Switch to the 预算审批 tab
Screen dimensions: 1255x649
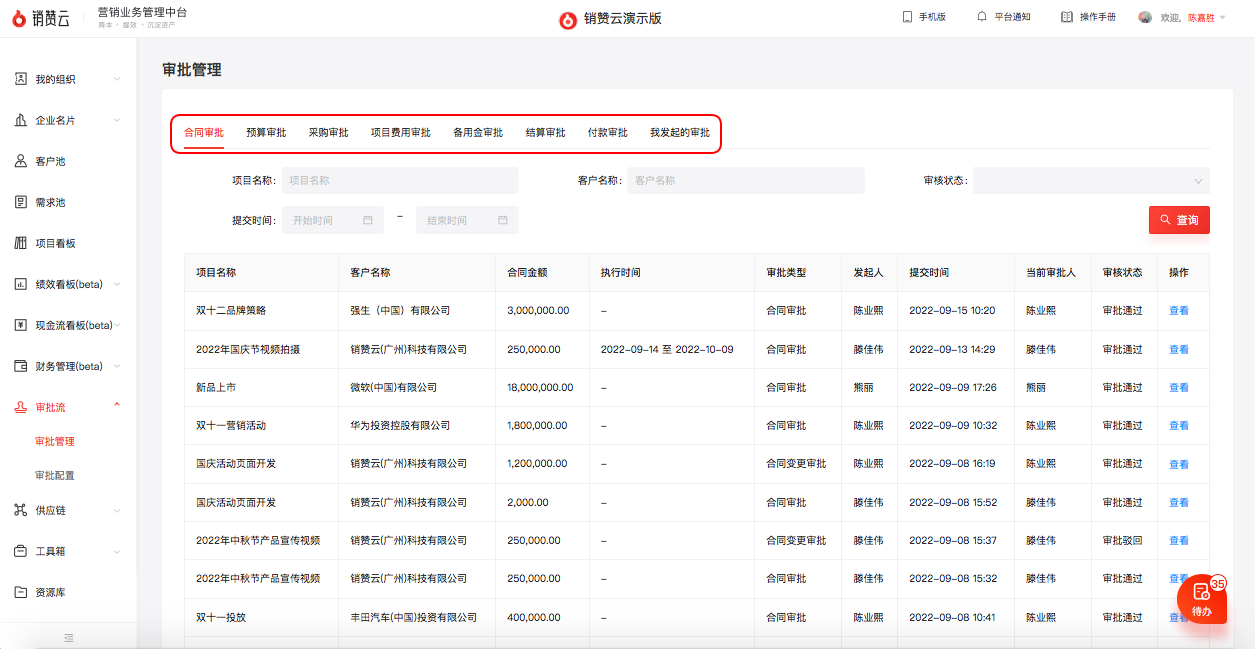[x=266, y=133]
